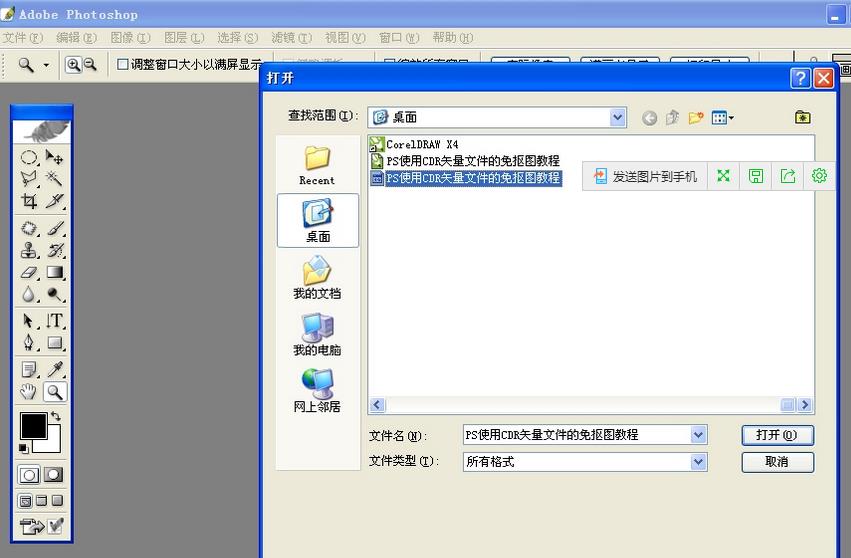Select the Move tool
851x558 pixels.
(x=54, y=157)
